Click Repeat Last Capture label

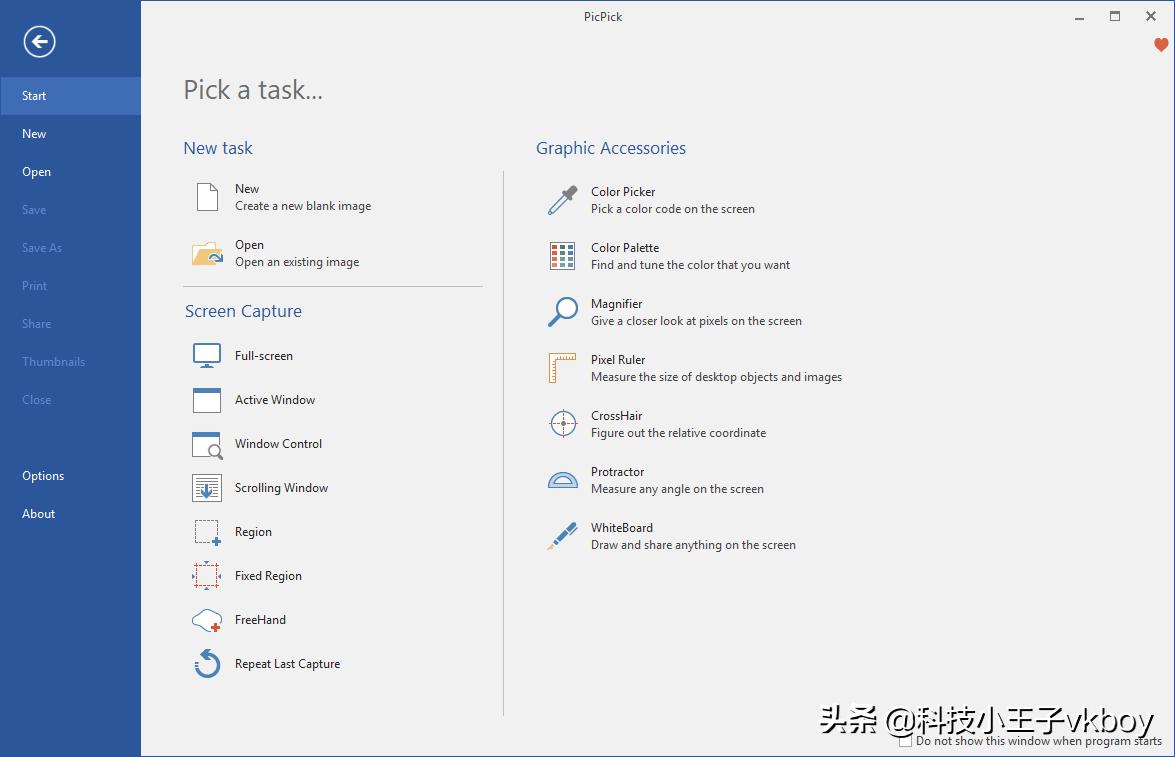(287, 664)
